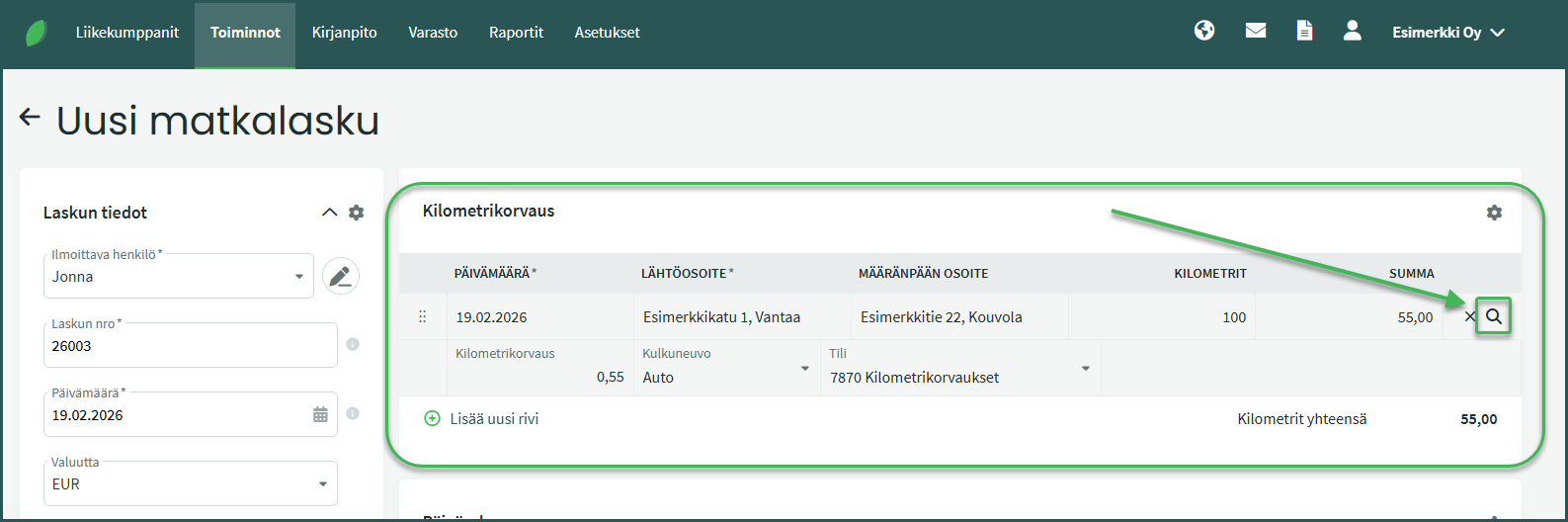Viewport: 1568px width, 522px height.
Task: Expand the Valuutta EUR dropdown
Action: (x=322, y=484)
